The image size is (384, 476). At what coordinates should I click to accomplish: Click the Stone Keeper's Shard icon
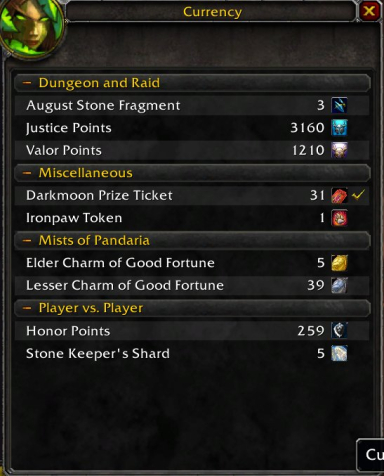tap(339, 353)
